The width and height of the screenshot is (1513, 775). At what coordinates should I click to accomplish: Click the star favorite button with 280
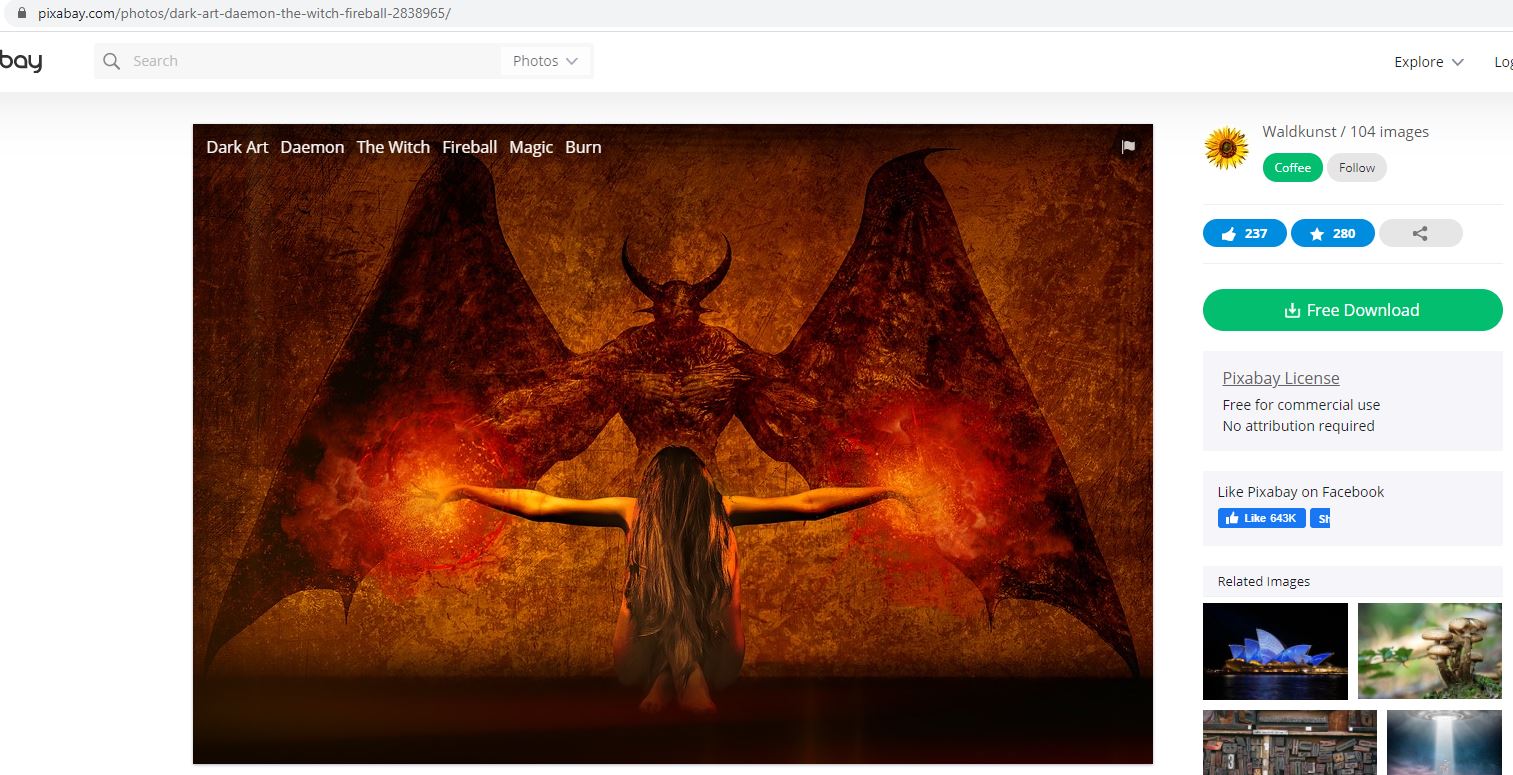coord(1332,233)
